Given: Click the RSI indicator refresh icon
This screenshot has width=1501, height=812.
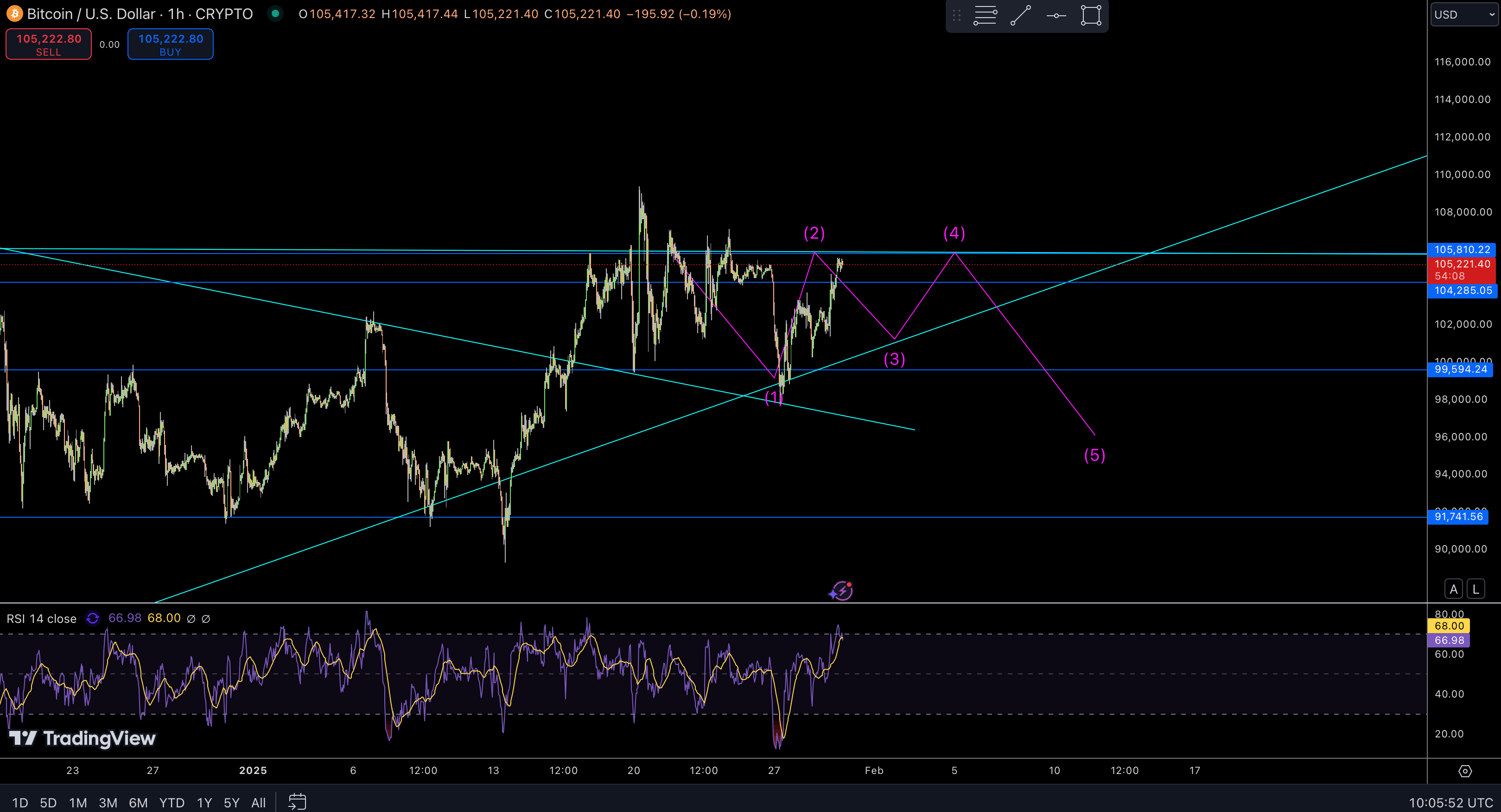Looking at the screenshot, I should click(93, 618).
